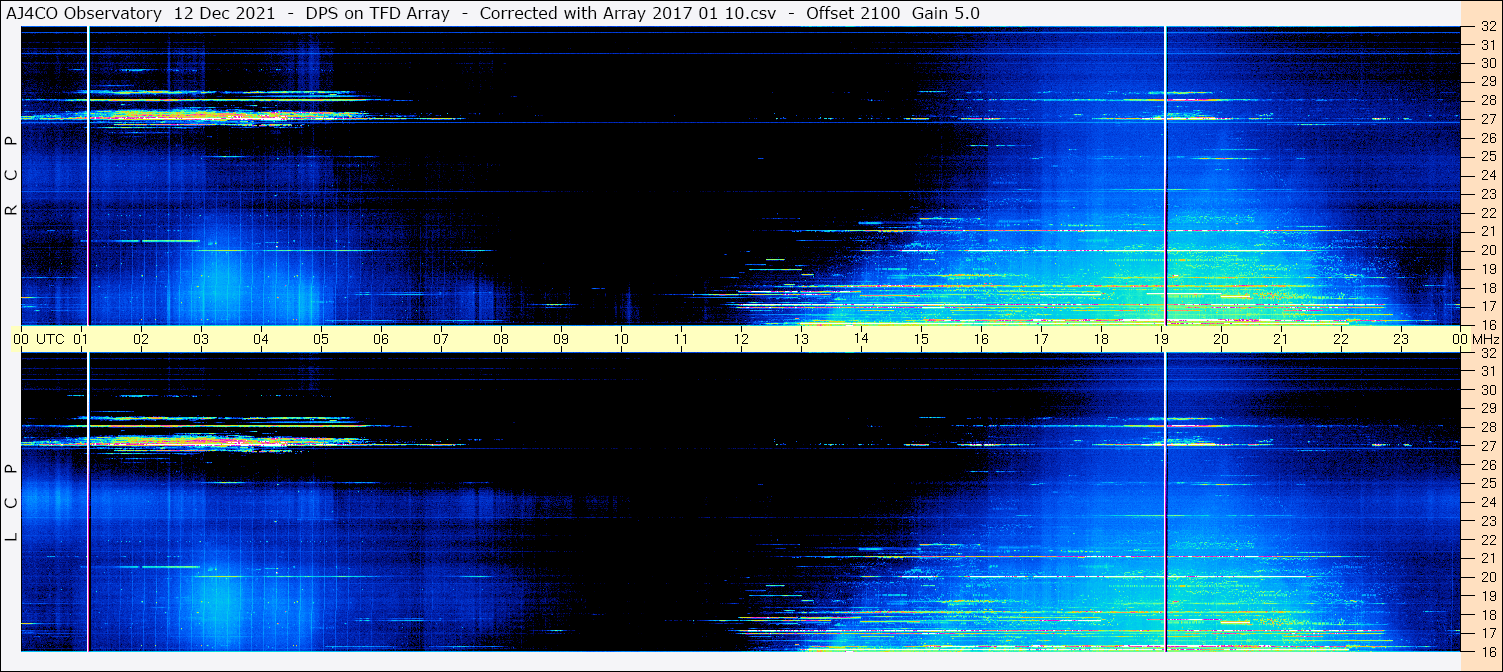Click the RCP vertical panel label
This screenshot has width=1503, height=672.
[x=12, y=175]
